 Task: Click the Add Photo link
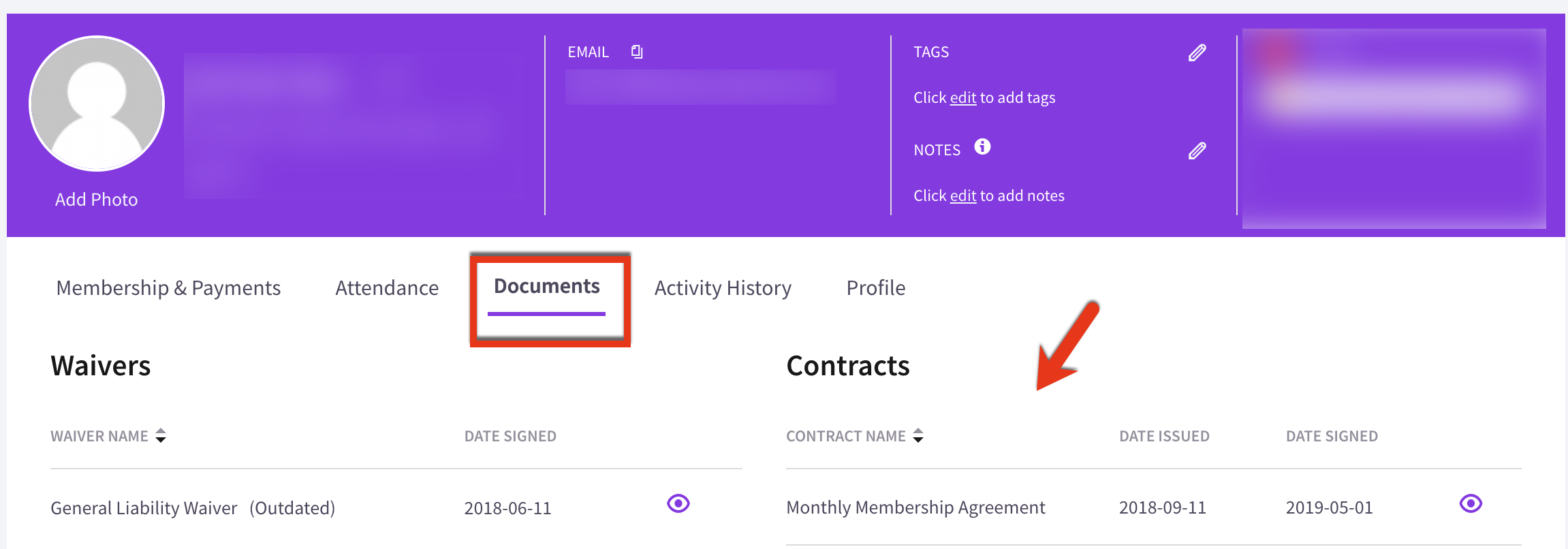tap(97, 200)
